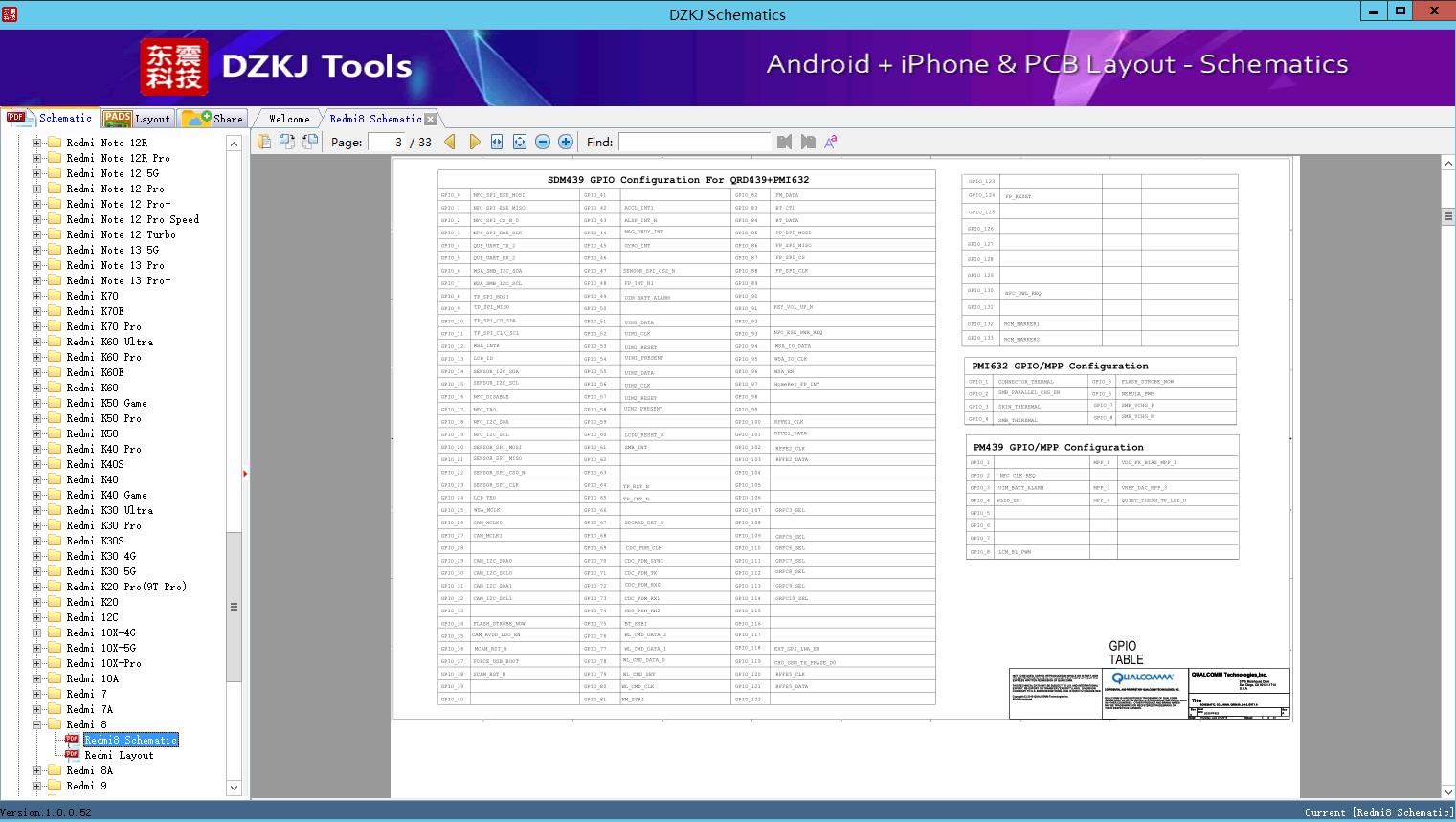Screen dimensions: 1456x822
Task: Expand the Redmi Note 13 Pro+ folder
Action: click(x=36, y=280)
